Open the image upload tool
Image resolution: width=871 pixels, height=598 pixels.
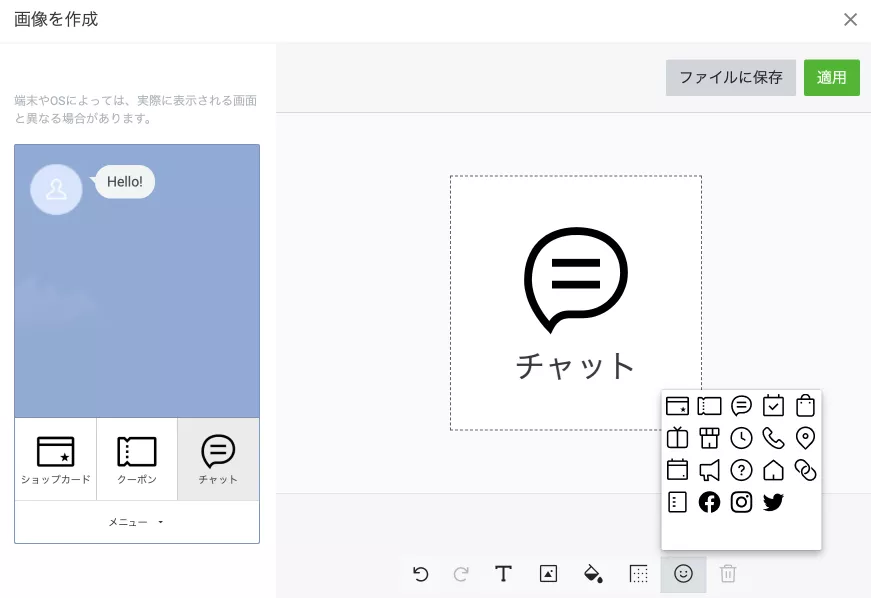pyautogui.click(x=548, y=574)
